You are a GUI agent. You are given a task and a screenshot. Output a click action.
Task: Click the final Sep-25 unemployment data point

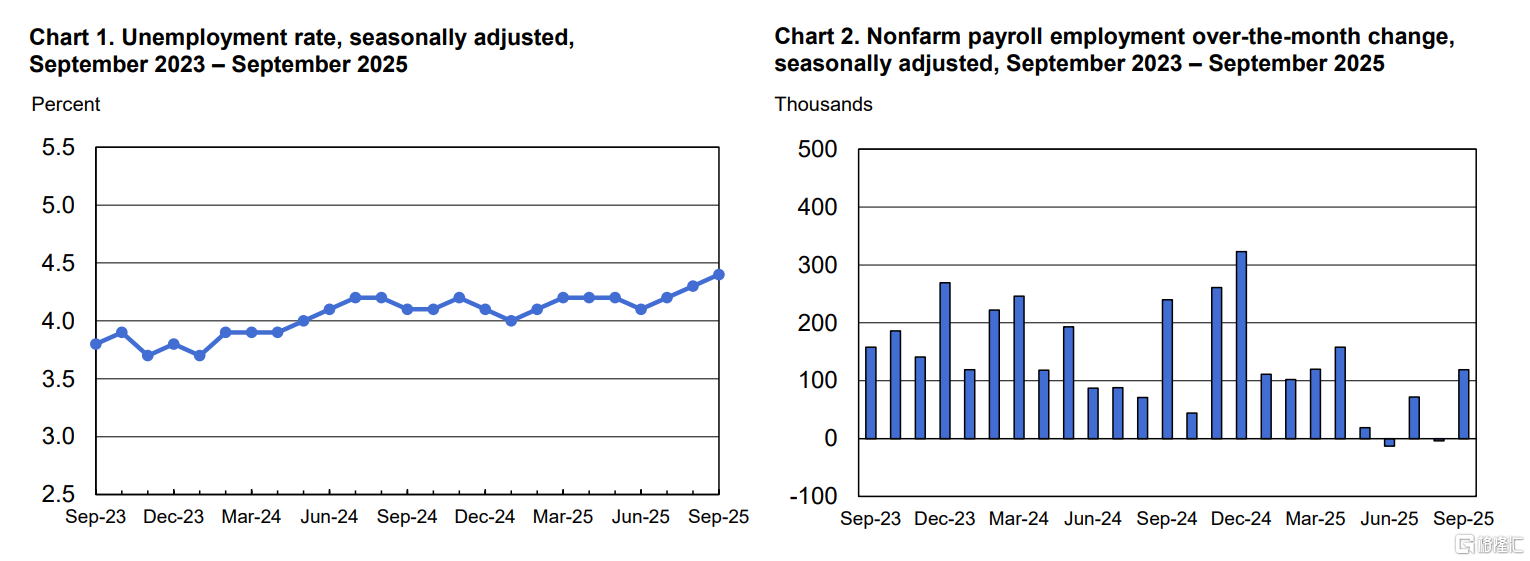tap(719, 274)
